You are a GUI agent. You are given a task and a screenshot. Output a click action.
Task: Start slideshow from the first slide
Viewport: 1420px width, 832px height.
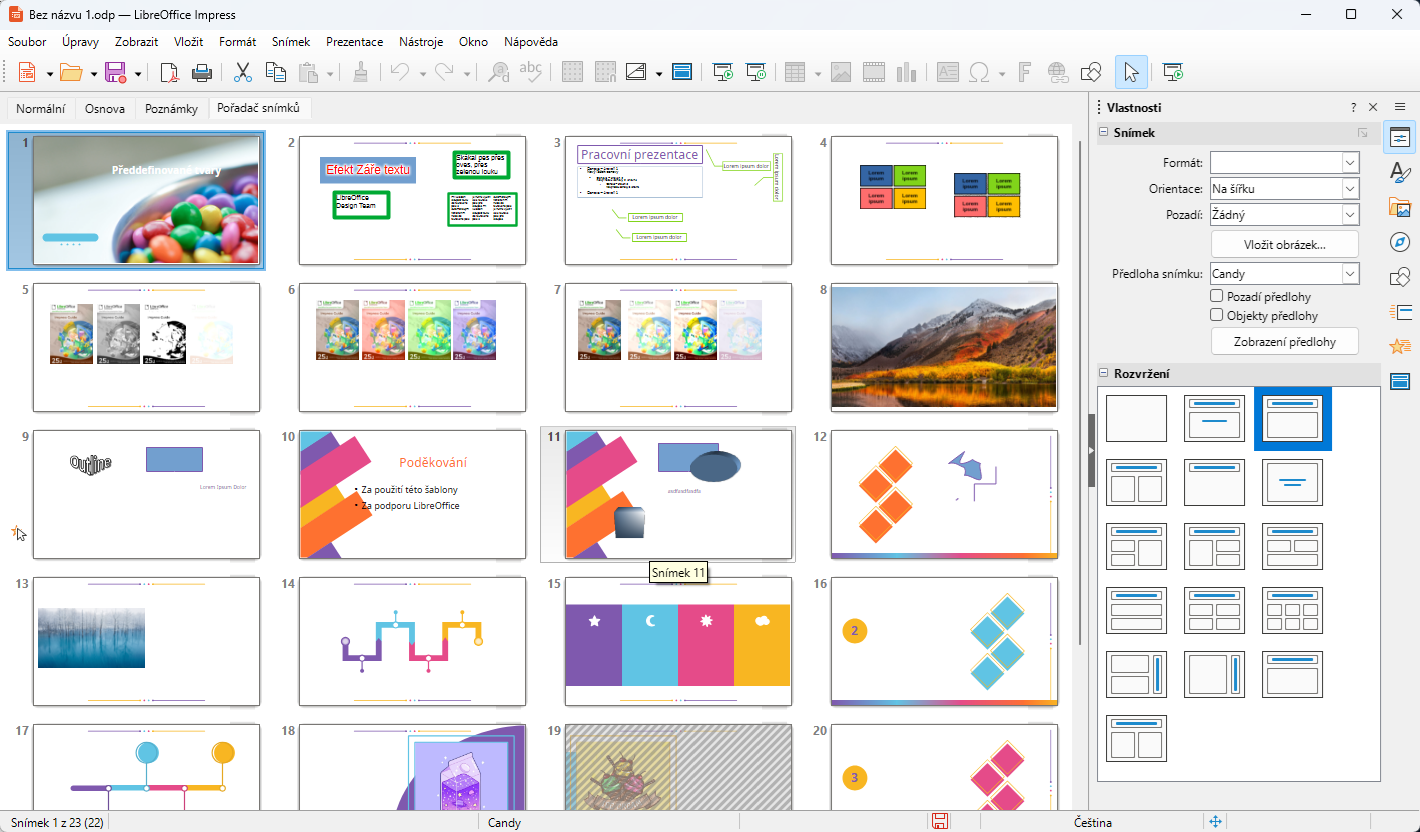click(x=723, y=72)
